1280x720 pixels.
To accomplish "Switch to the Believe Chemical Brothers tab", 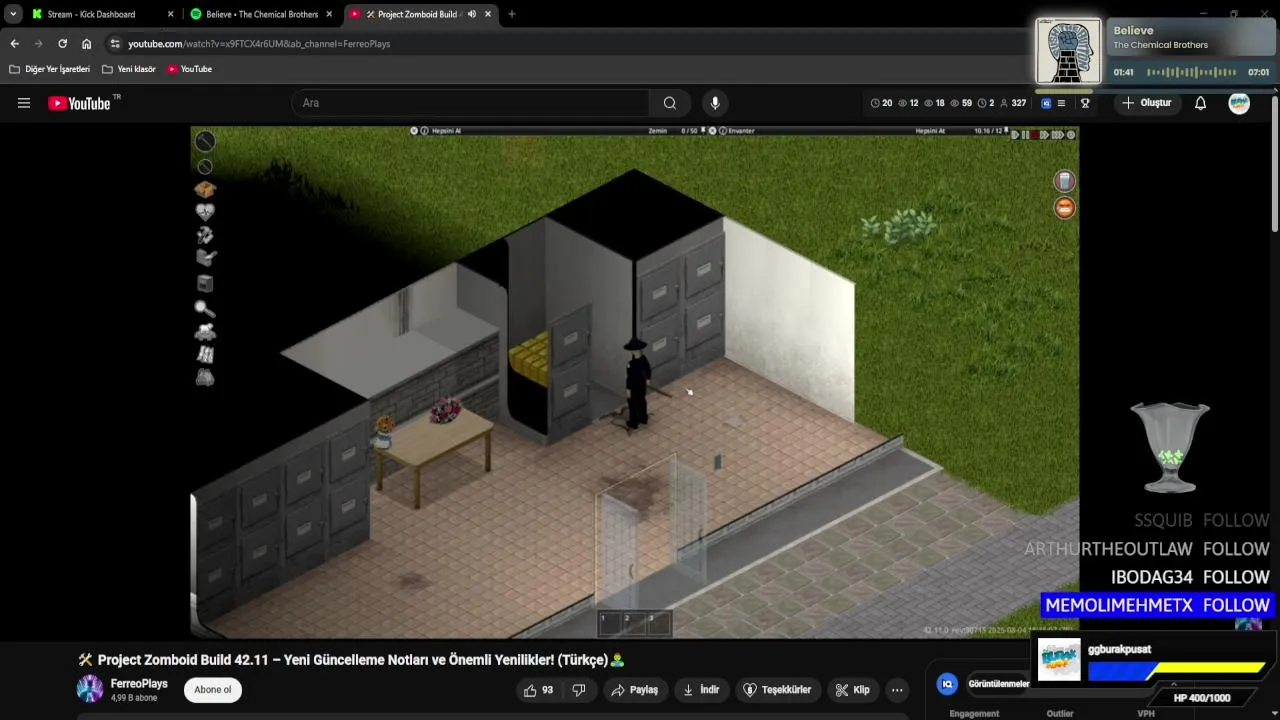I will (260, 14).
